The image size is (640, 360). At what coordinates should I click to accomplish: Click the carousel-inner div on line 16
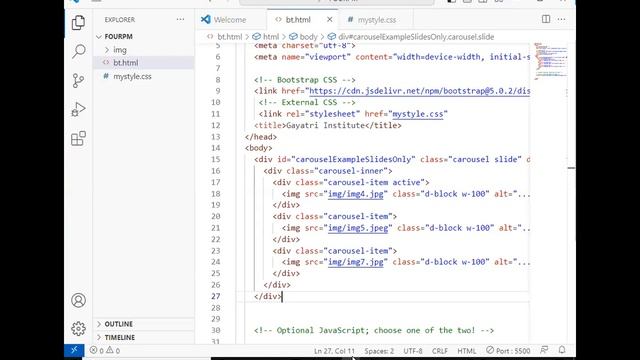328,171
